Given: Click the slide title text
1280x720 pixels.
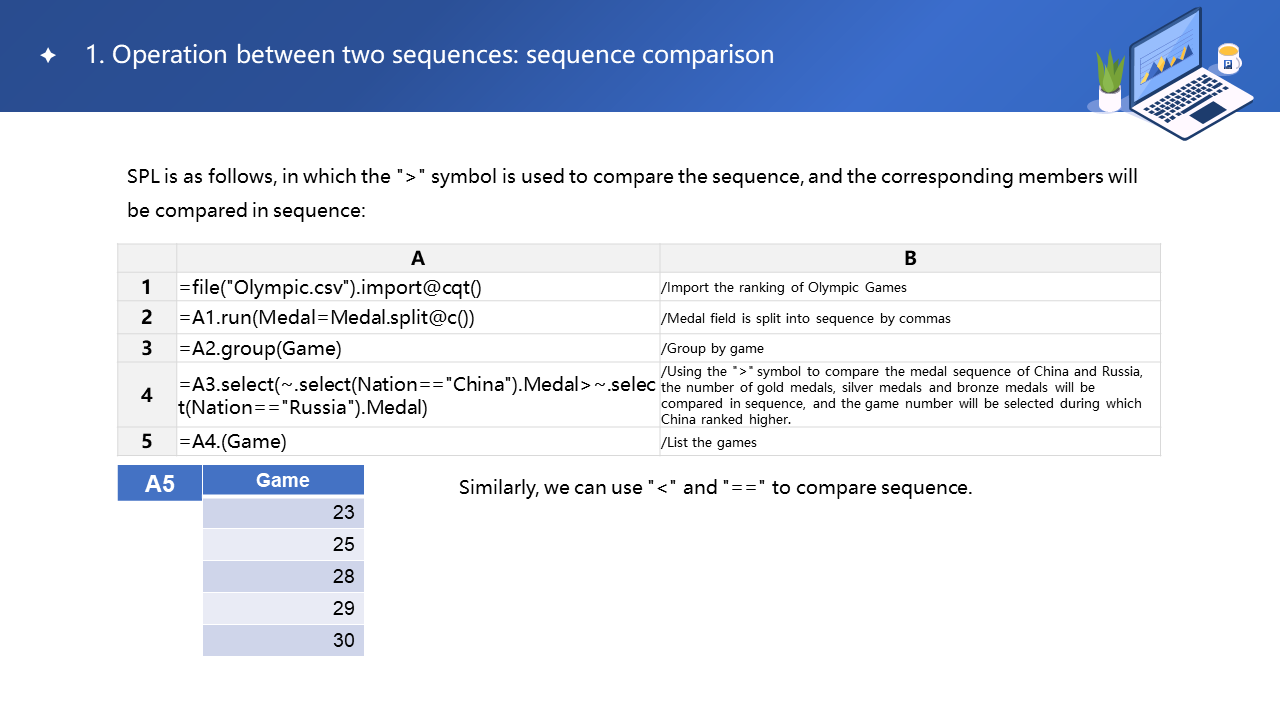Looking at the screenshot, I should click(x=430, y=55).
